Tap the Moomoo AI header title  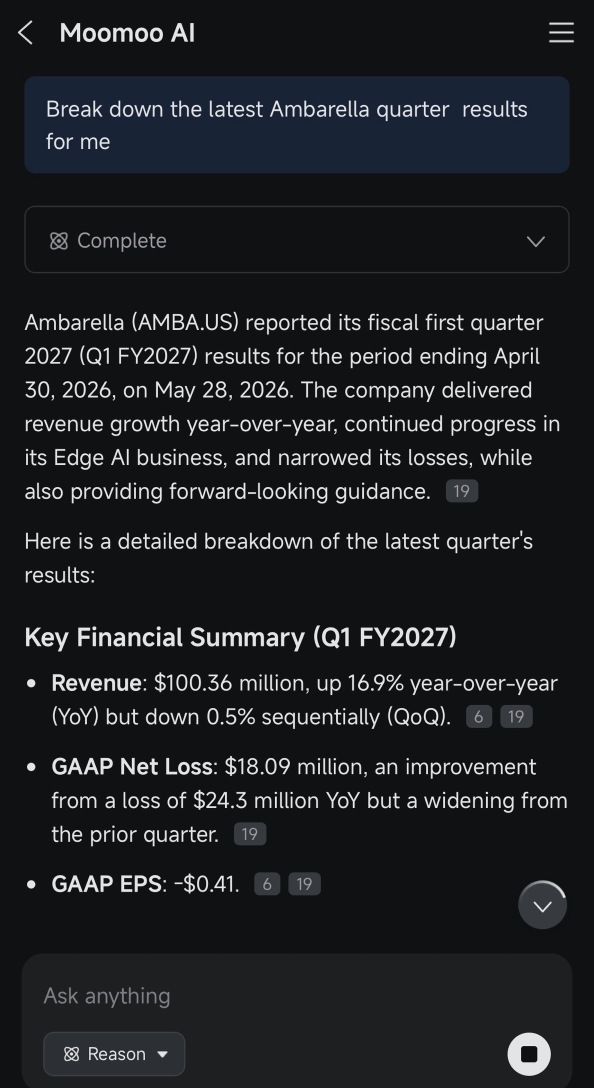point(127,33)
